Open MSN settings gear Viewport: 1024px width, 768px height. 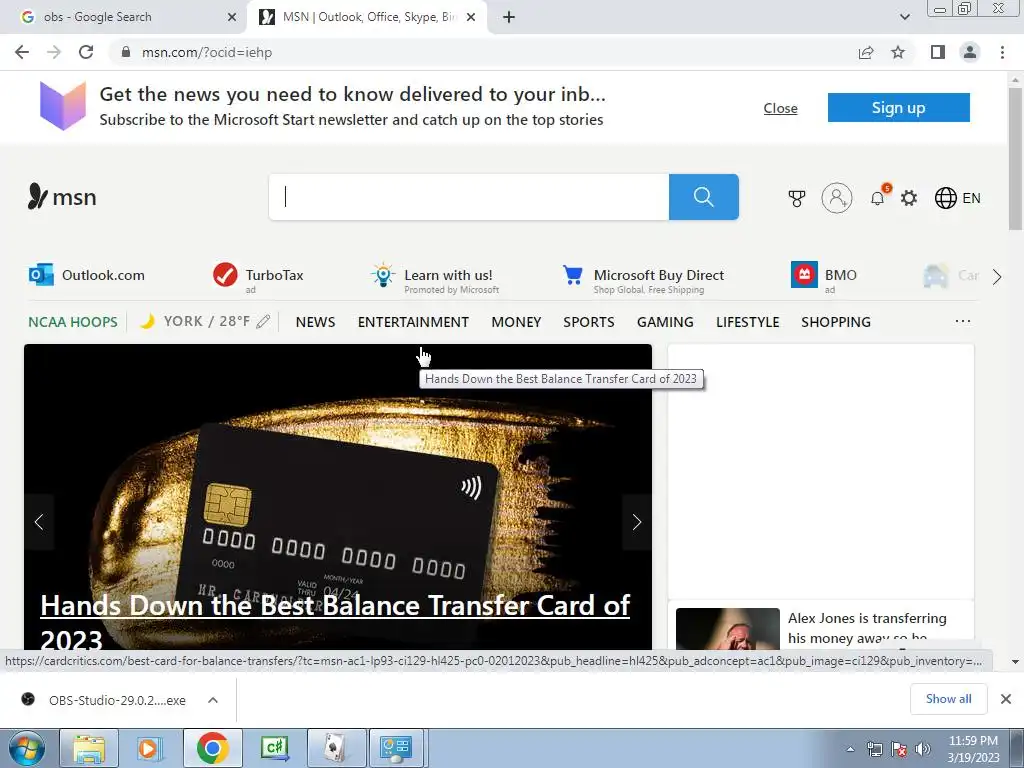pyautogui.click(x=909, y=198)
